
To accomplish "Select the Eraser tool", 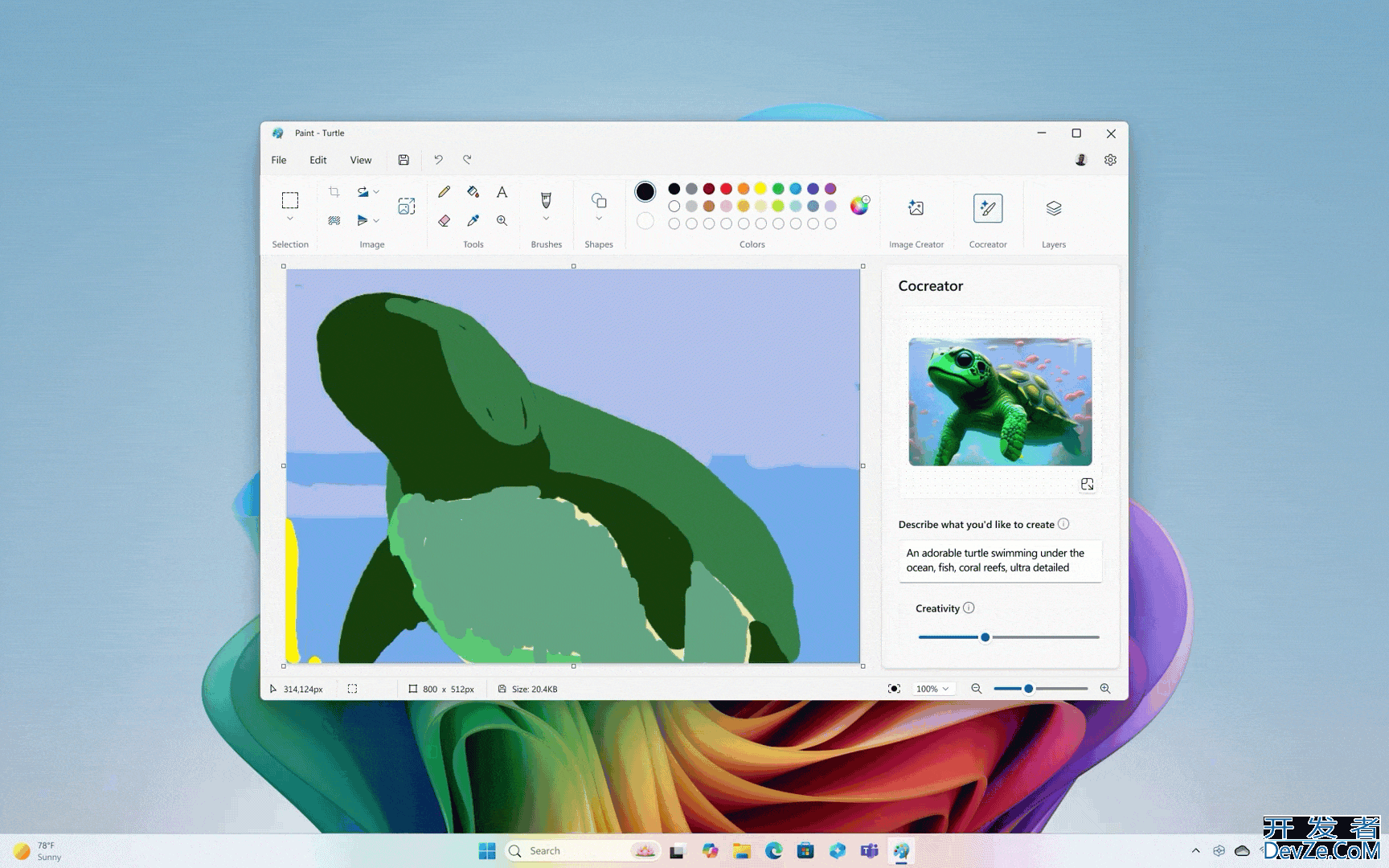I will pyautogui.click(x=444, y=220).
